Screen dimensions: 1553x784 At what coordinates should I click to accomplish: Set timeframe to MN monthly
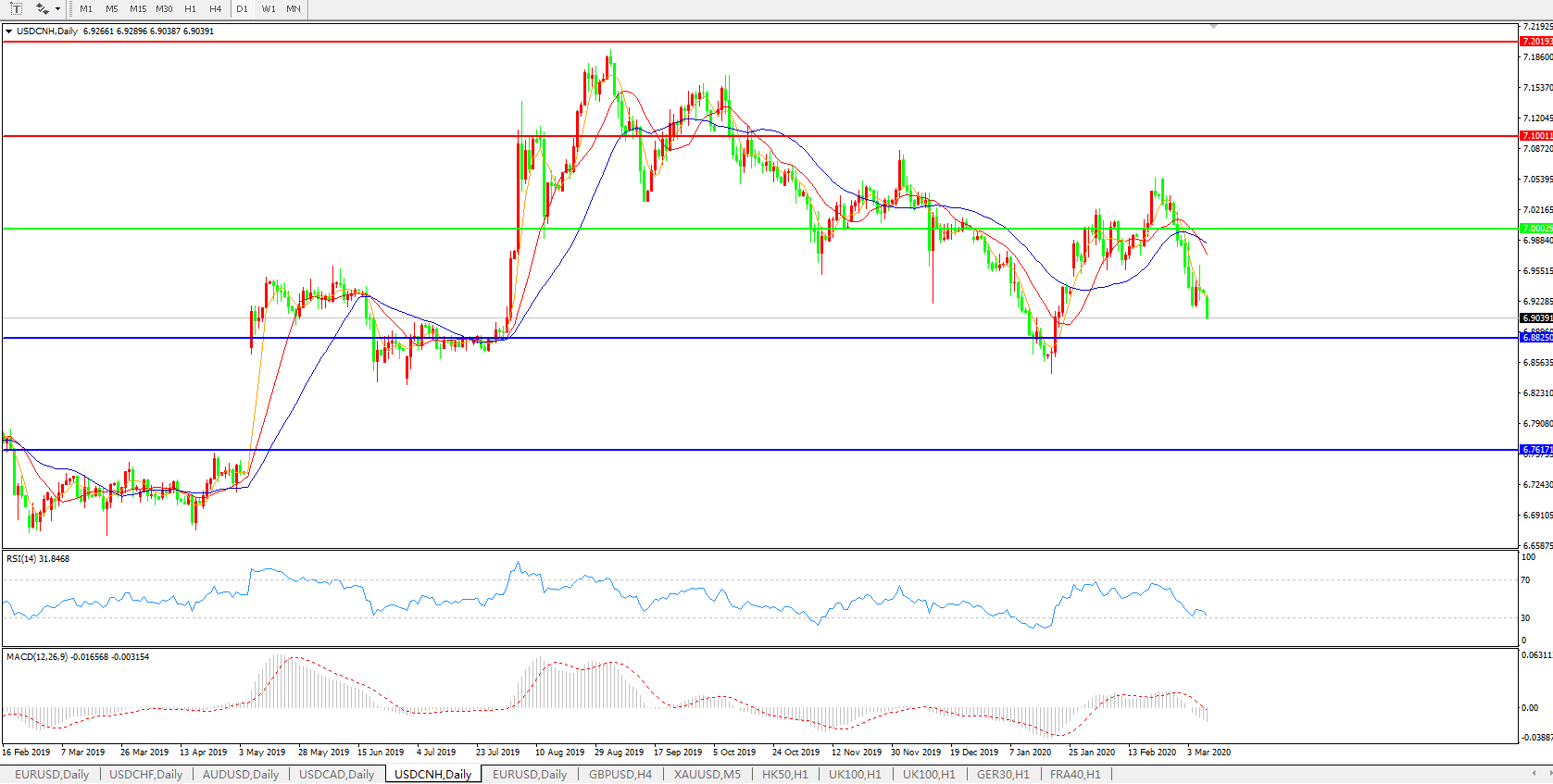pos(294,9)
